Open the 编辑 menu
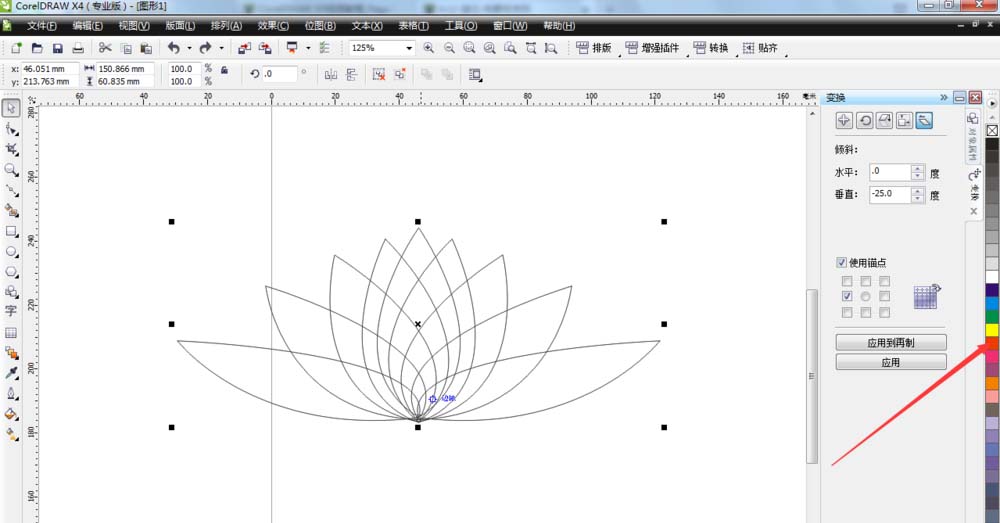The image size is (1000, 523). point(87,26)
